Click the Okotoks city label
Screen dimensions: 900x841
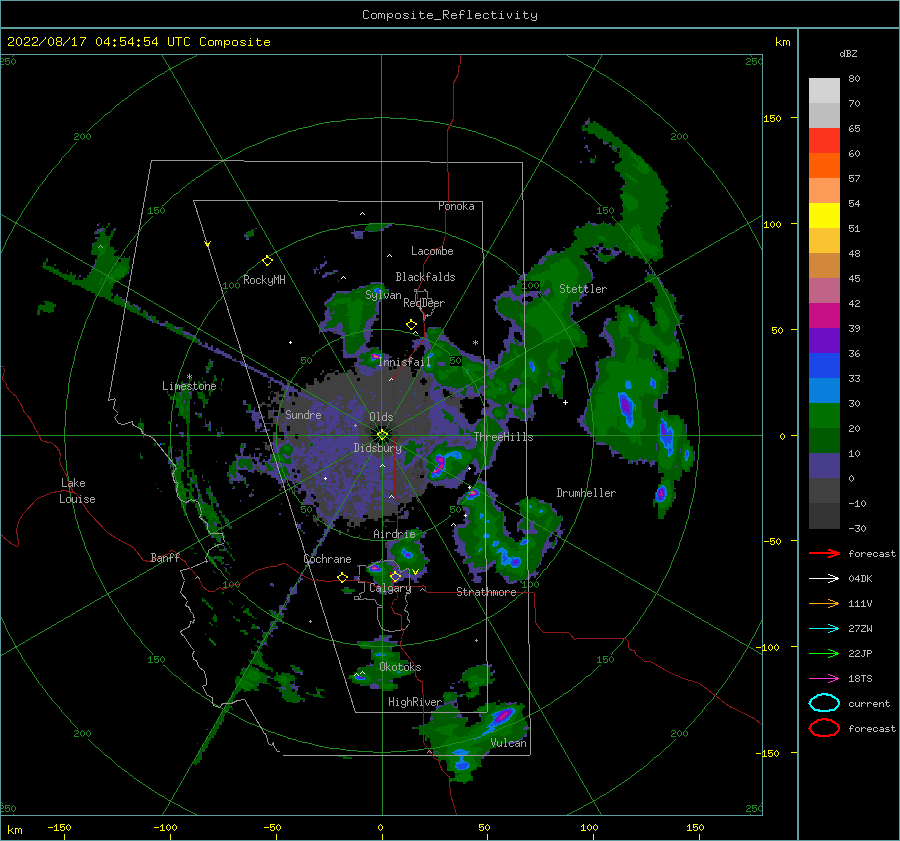pos(400,667)
